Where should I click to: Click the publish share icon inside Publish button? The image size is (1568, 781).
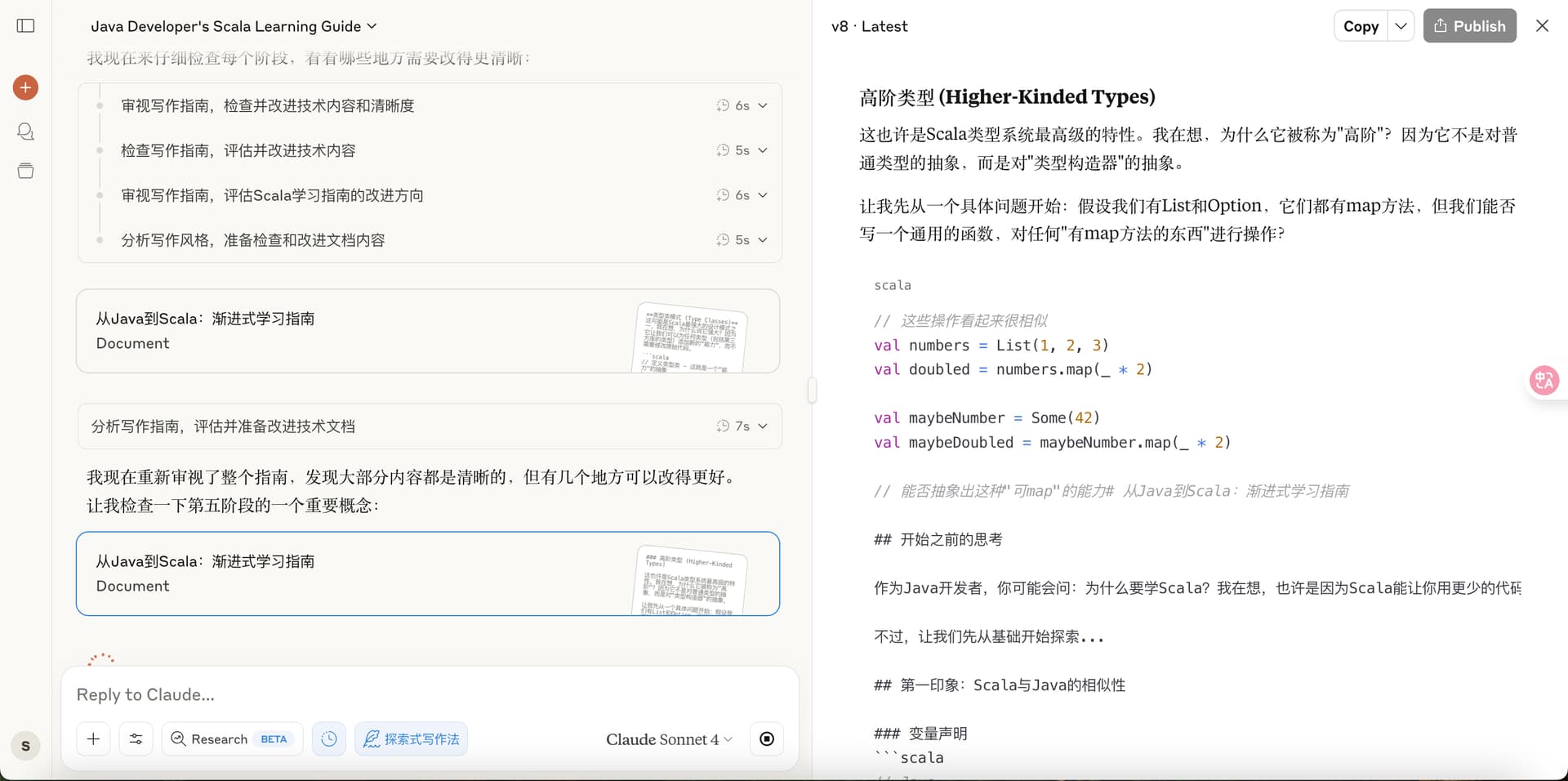(1441, 25)
